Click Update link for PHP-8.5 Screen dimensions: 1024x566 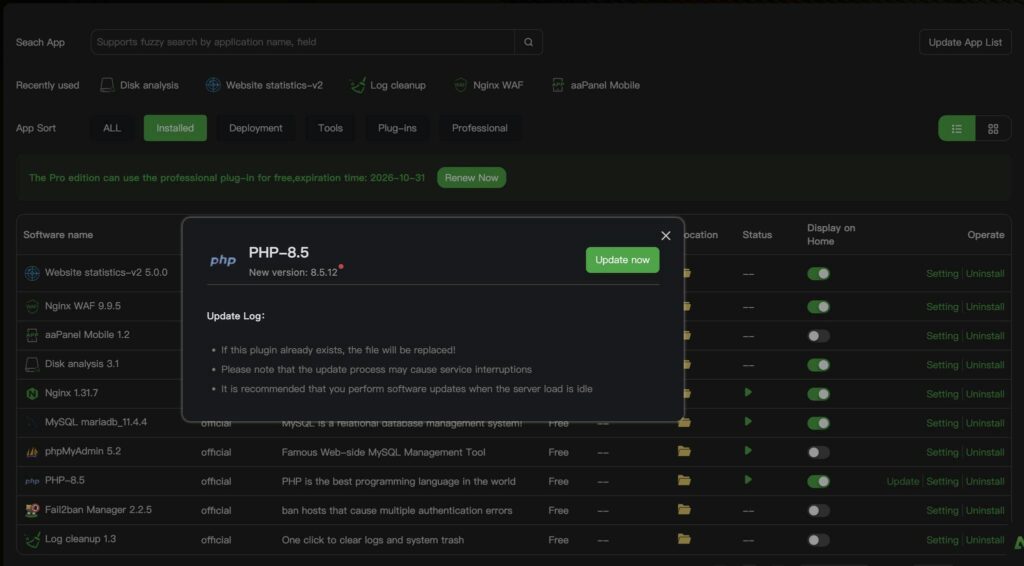903,481
